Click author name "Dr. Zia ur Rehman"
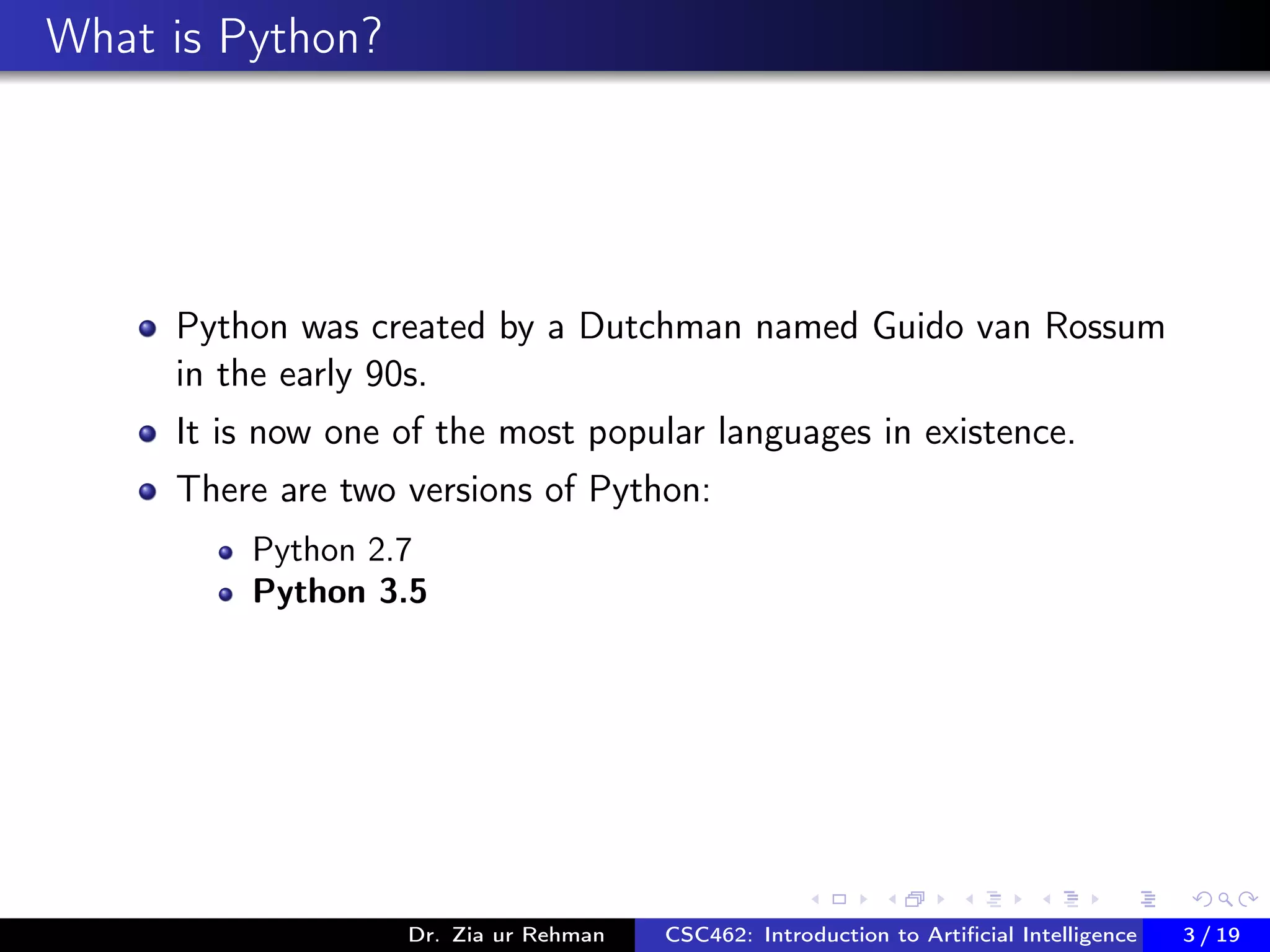This screenshot has width=1270, height=952. pyautogui.click(x=507, y=935)
